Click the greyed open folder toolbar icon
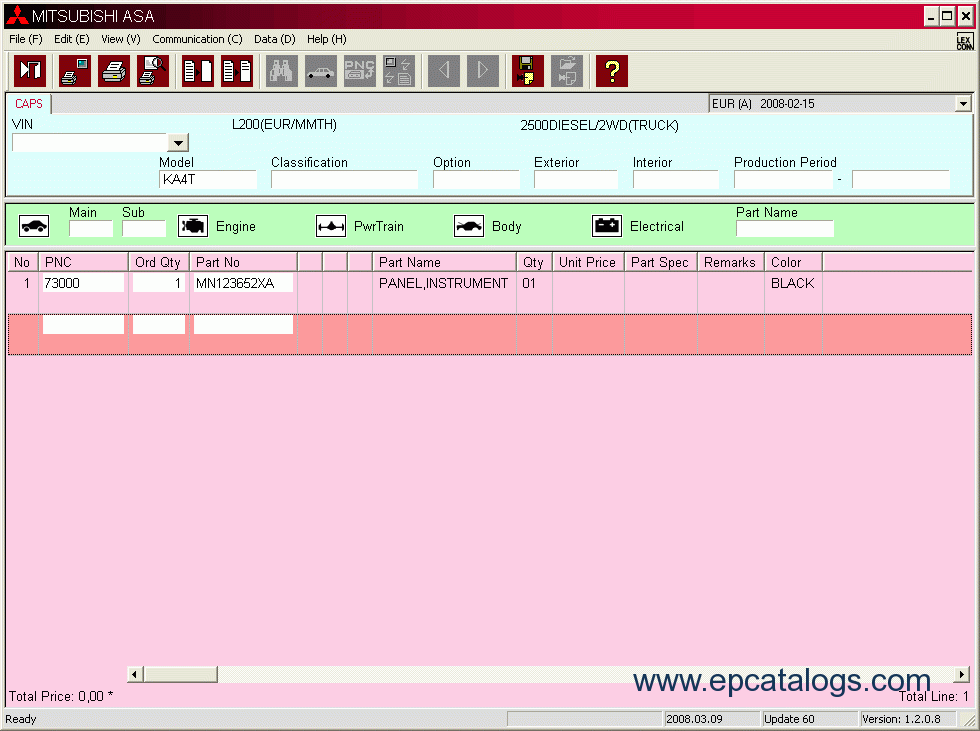Viewport: 980px width, 731px height. tap(567, 71)
